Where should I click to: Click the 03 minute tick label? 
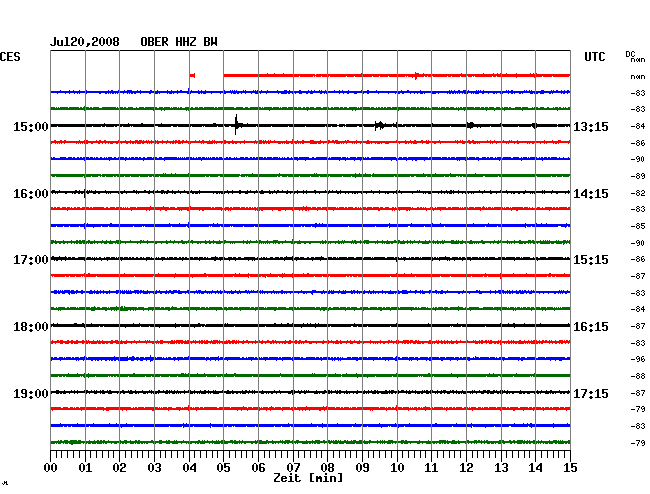(154, 467)
